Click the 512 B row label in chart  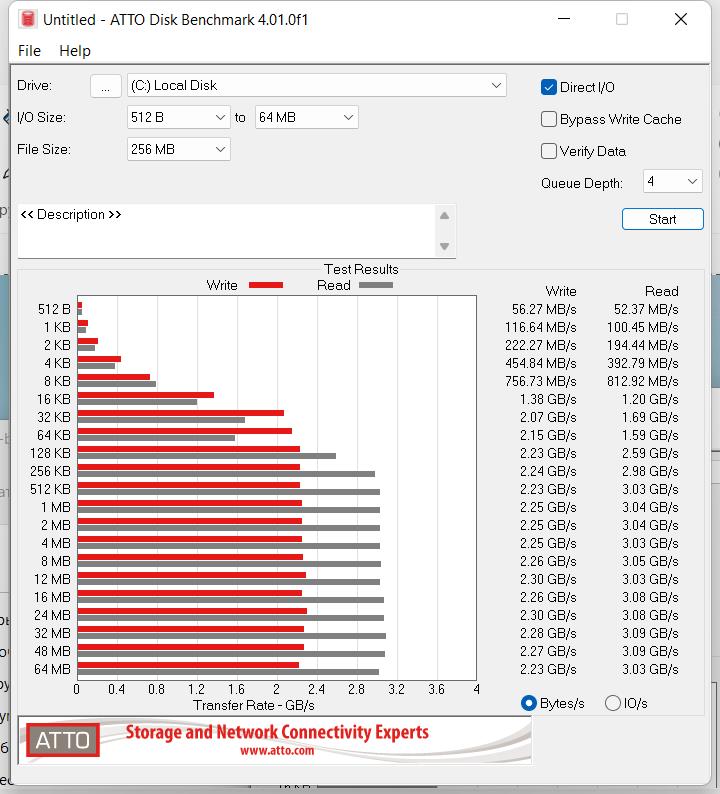pyautogui.click(x=54, y=309)
